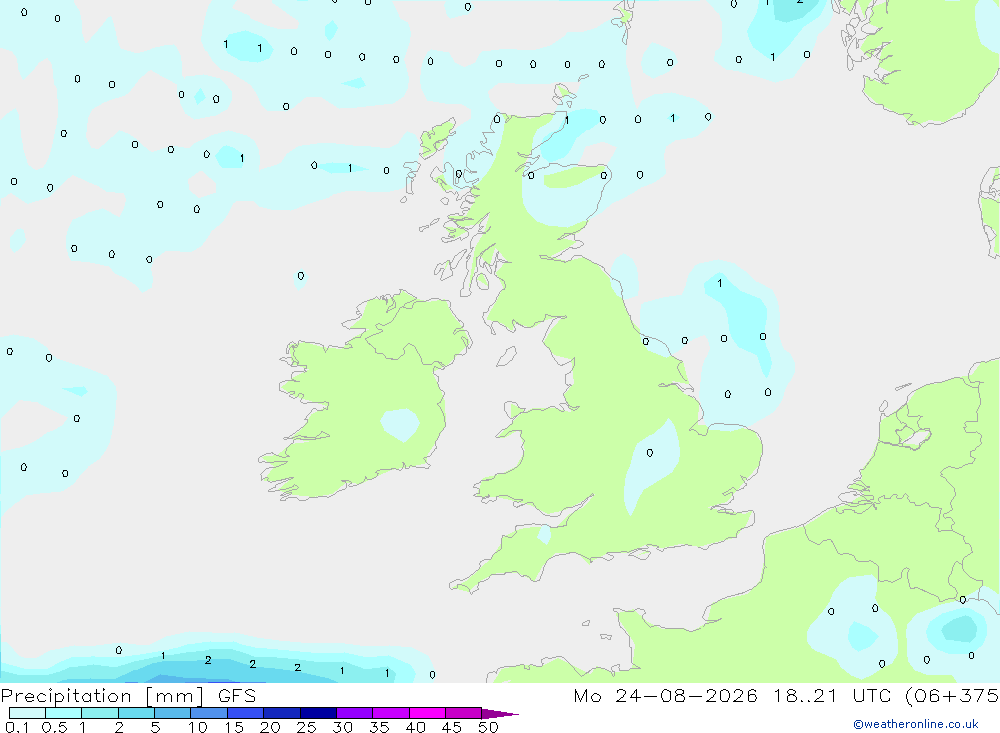
Task: Click the 35–40 mm legend color swatch
Action: pyautogui.click(x=391, y=713)
